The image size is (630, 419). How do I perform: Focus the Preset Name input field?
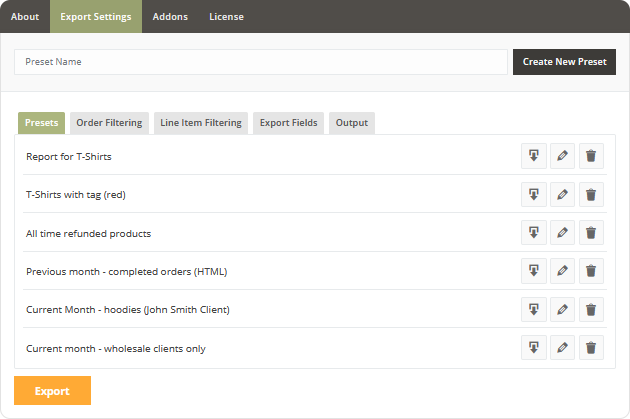click(x=261, y=62)
